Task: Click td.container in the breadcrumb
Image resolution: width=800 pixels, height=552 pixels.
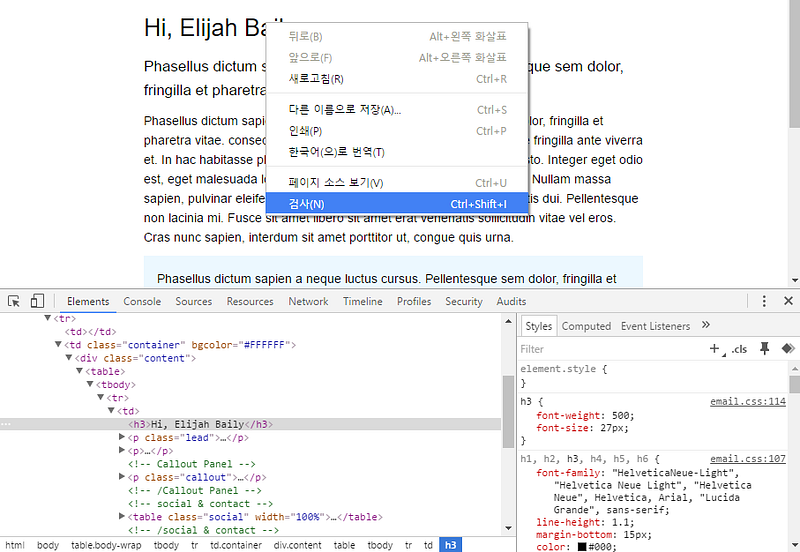Action: 236,545
